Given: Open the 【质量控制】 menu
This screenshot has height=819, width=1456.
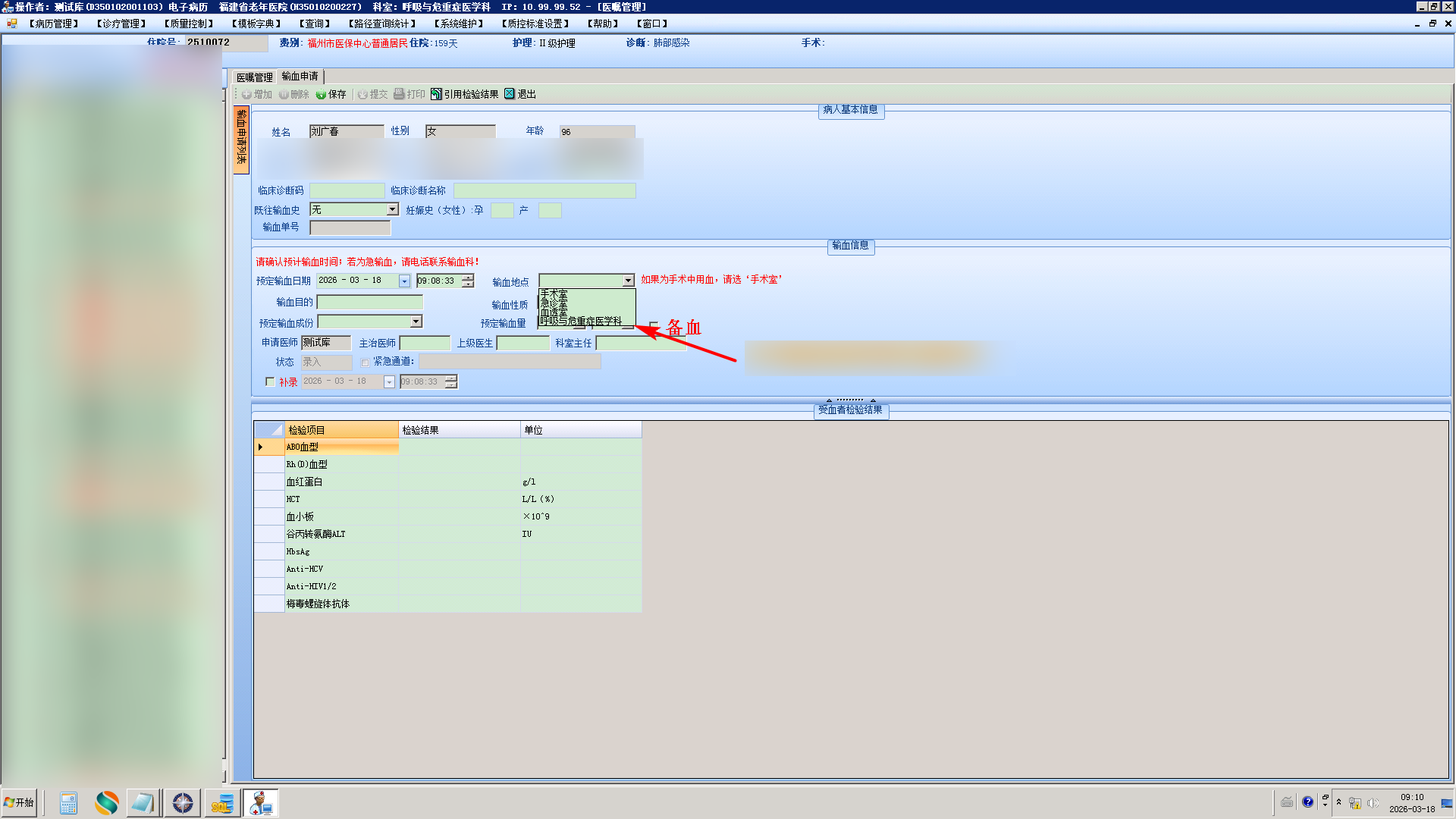Looking at the screenshot, I should [x=189, y=24].
